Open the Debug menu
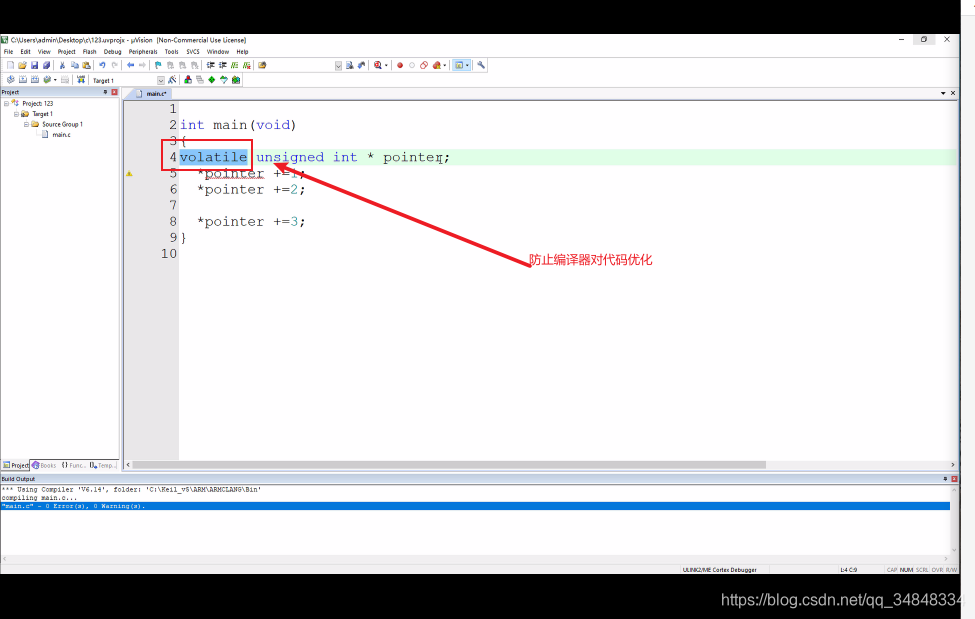 tap(113, 52)
